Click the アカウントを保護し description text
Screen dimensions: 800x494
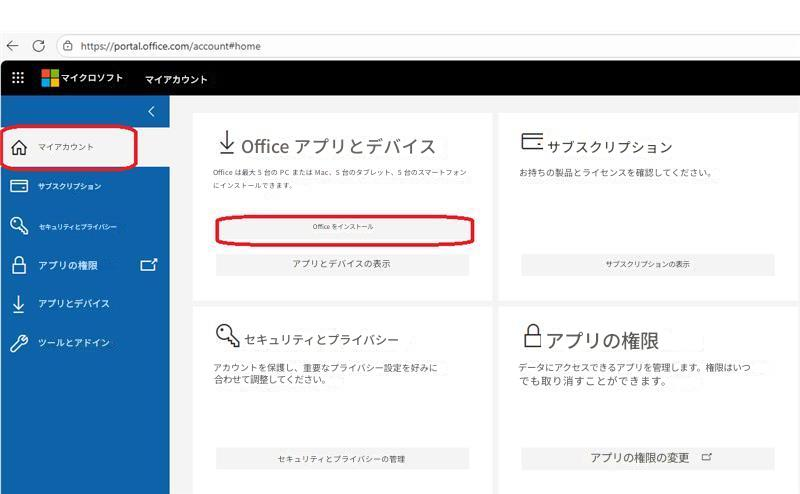click(x=326, y=374)
